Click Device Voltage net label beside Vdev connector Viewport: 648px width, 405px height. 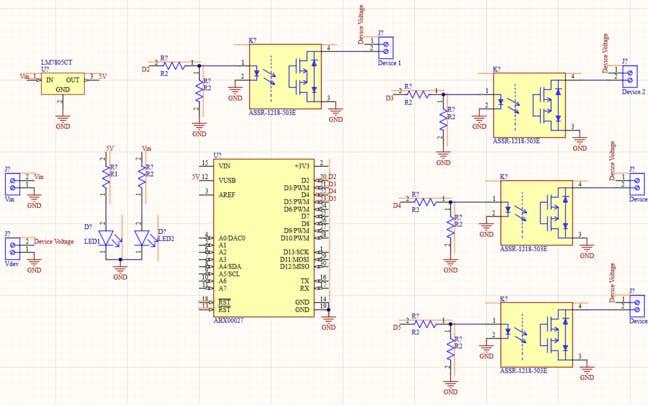[x=54, y=241]
